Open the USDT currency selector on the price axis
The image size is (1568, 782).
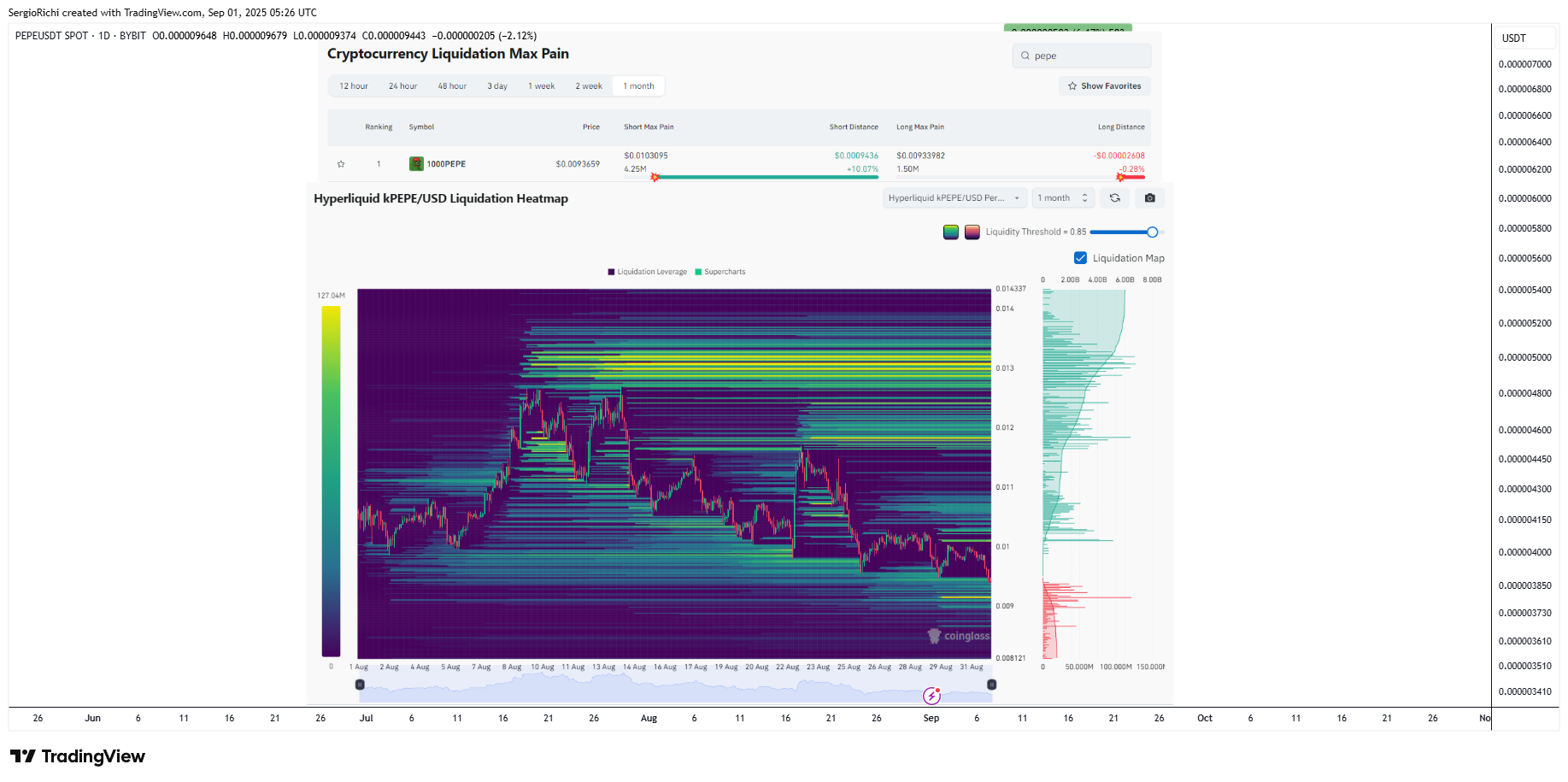[1526, 38]
